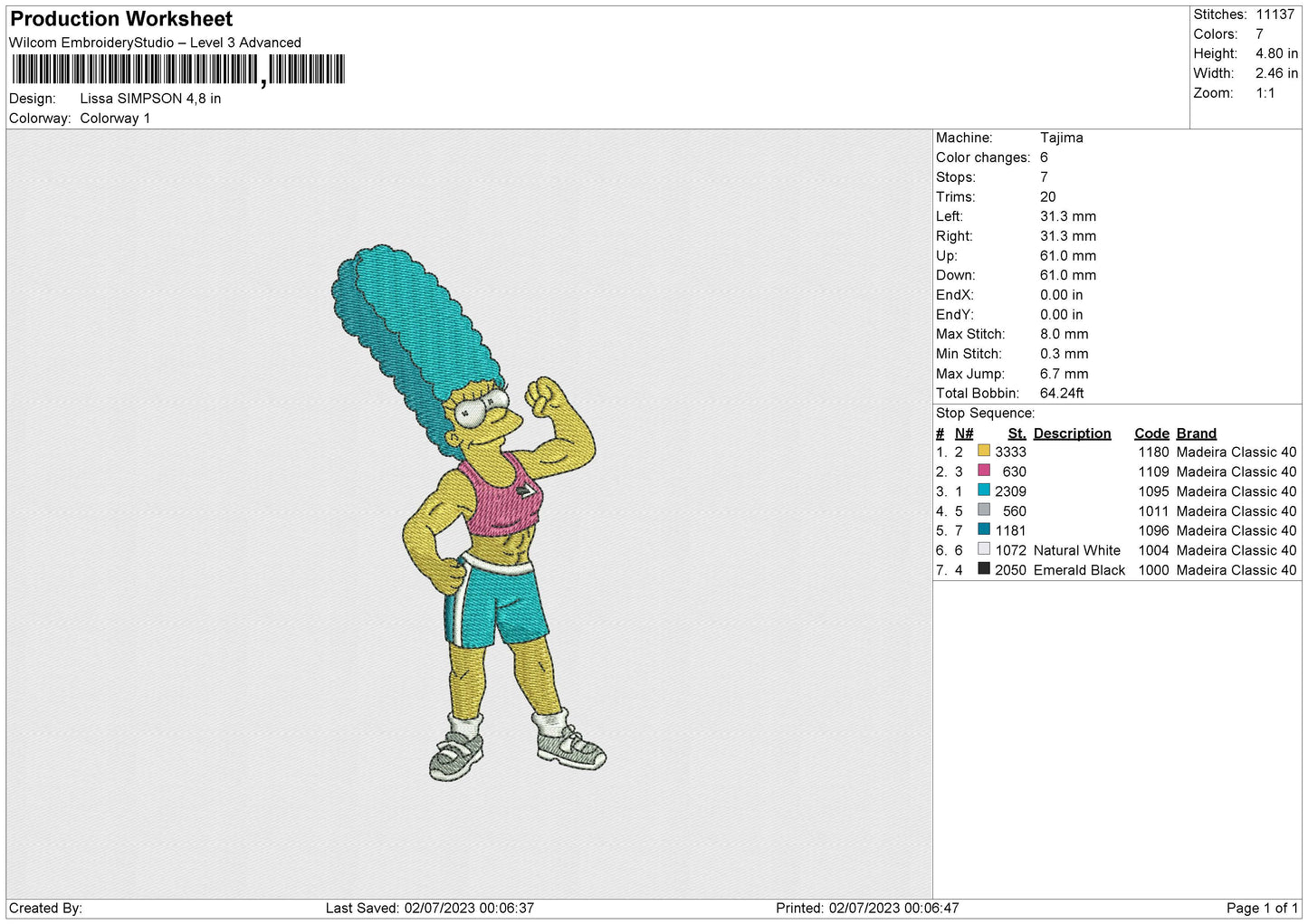Click the 'Description' column header

(1072, 433)
